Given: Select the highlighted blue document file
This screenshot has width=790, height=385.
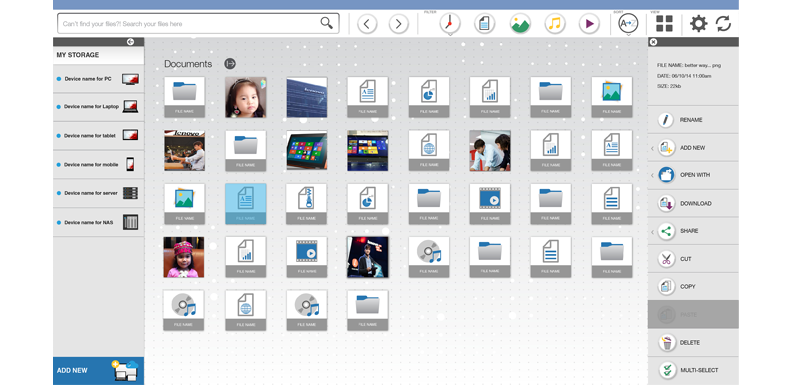Looking at the screenshot, I should click(245, 204).
